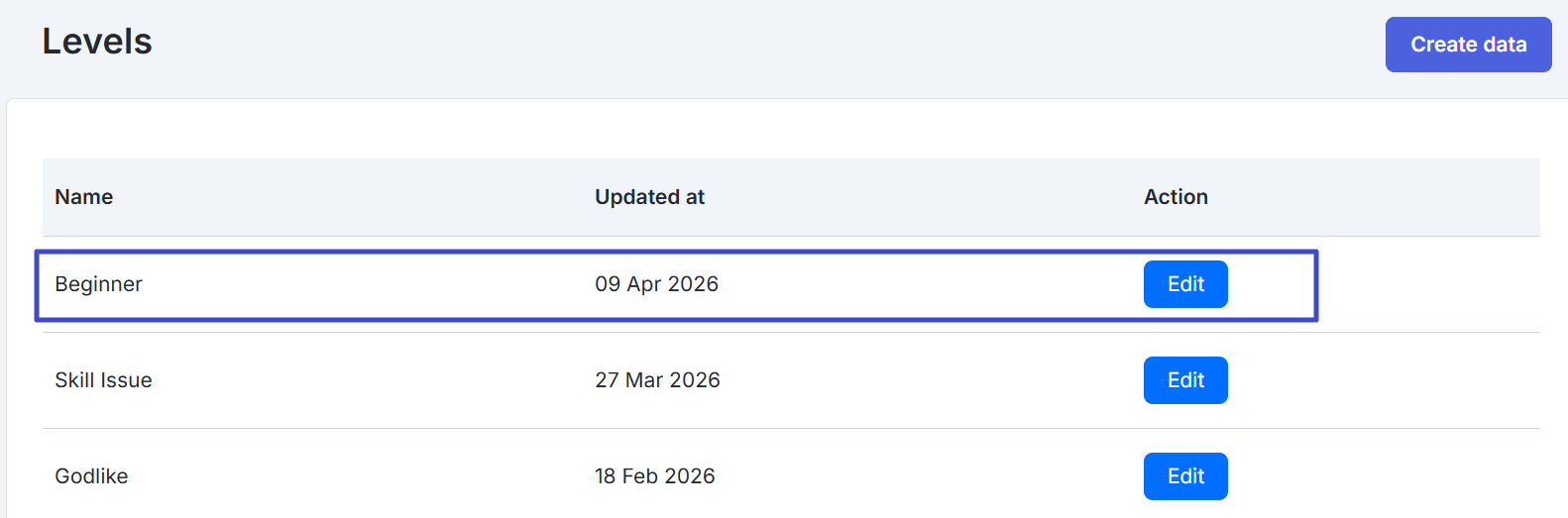This screenshot has height=518, width=1568.
Task: Click blank space between Beginner and its date
Action: click(x=367, y=284)
